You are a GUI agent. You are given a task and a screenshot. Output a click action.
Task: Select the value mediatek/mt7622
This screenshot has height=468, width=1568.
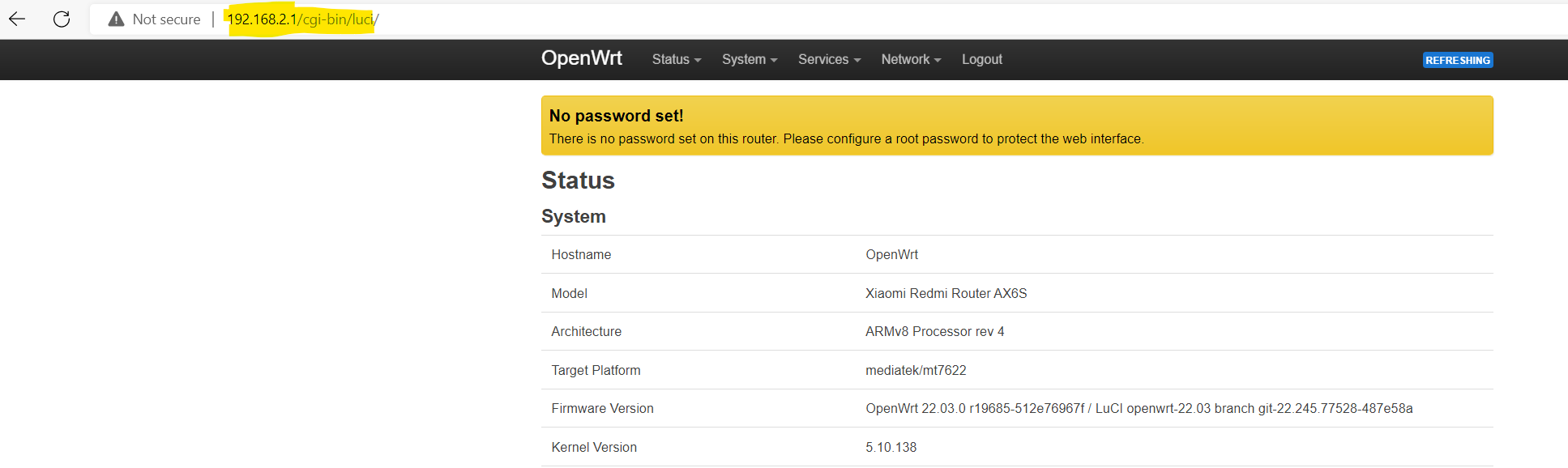coord(916,370)
